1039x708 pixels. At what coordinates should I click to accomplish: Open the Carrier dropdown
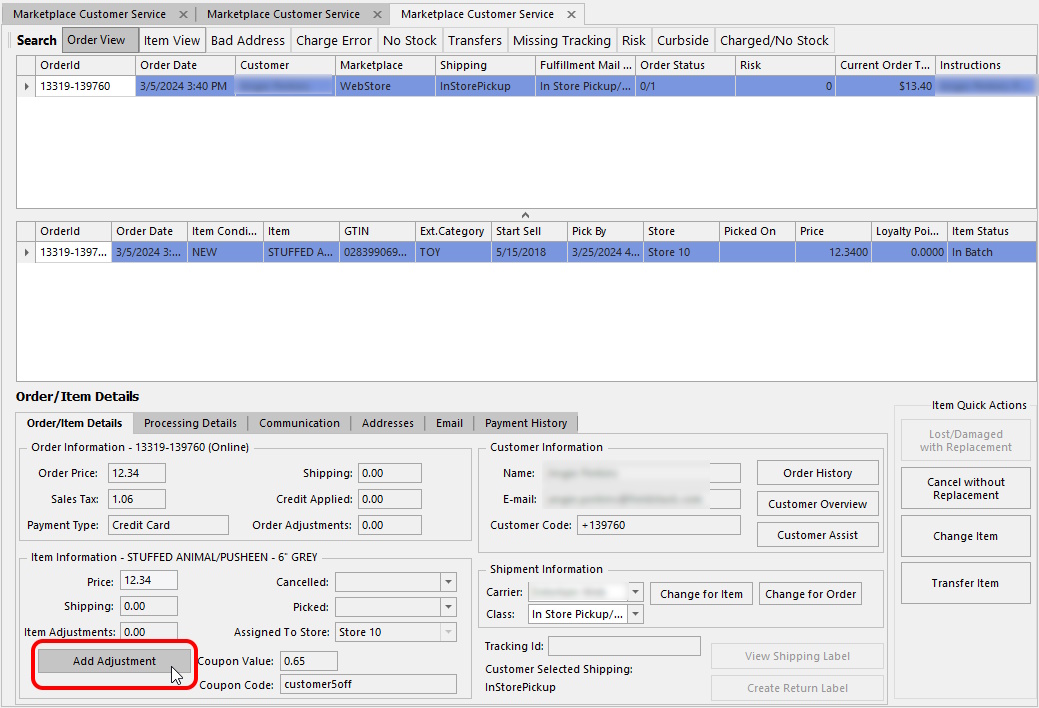(635, 591)
